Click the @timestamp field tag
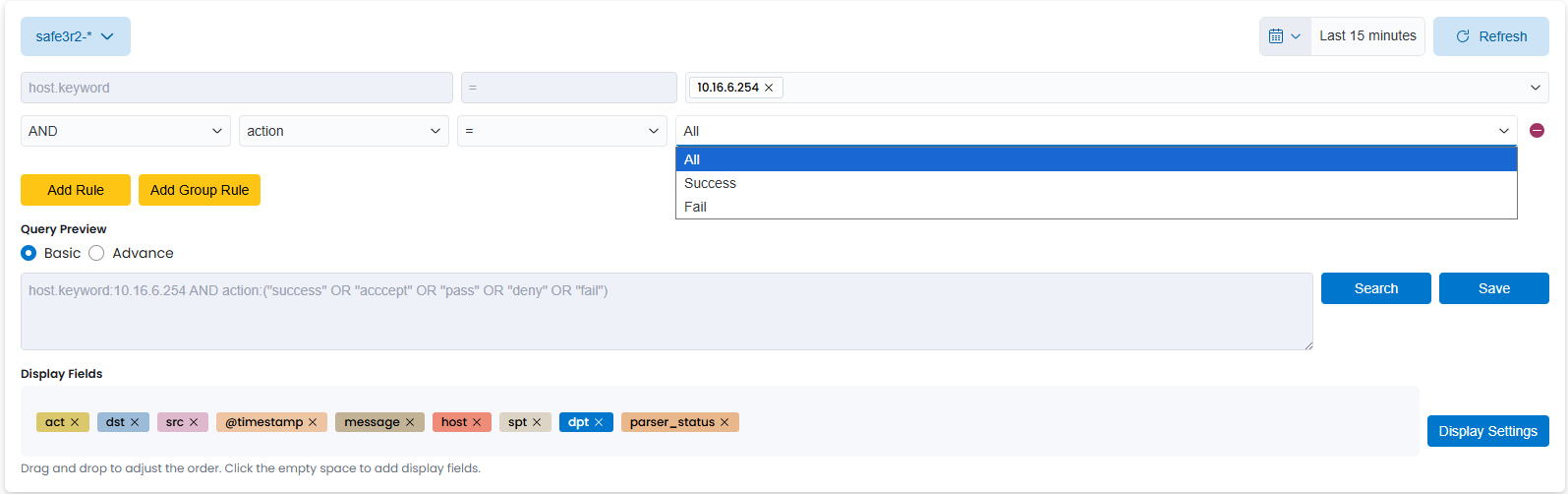The height and width of the screenshot is (494, 1568). pyautogui.click(x=271, y=422)
